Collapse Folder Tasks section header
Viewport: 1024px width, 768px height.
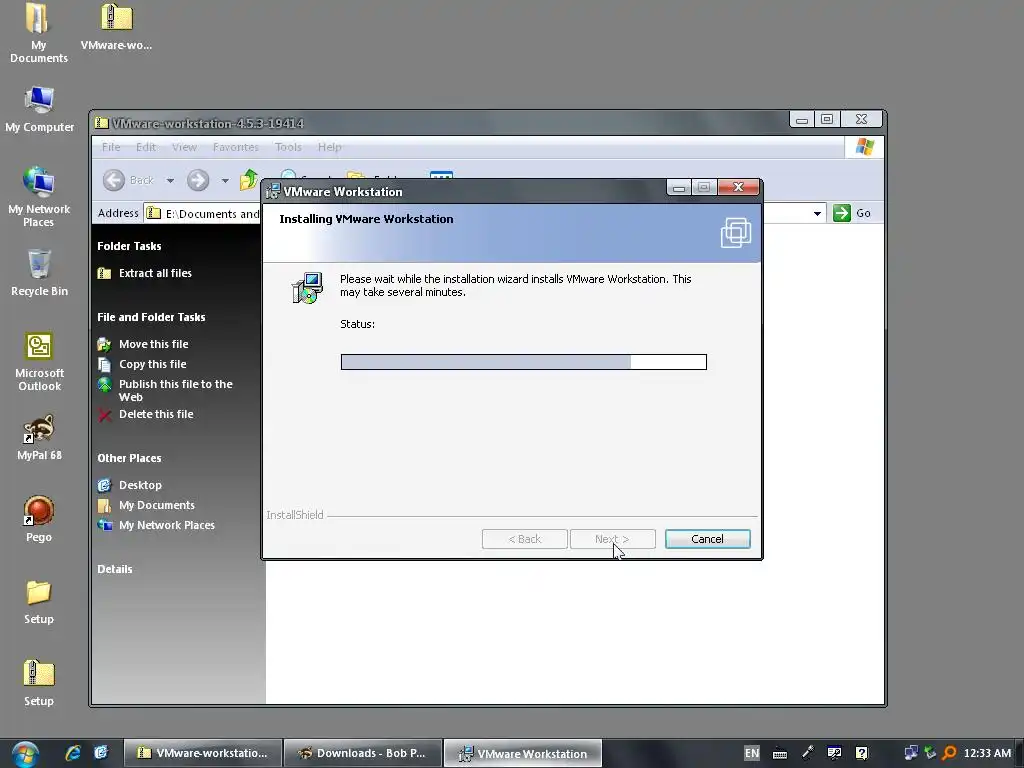point(129,246)
